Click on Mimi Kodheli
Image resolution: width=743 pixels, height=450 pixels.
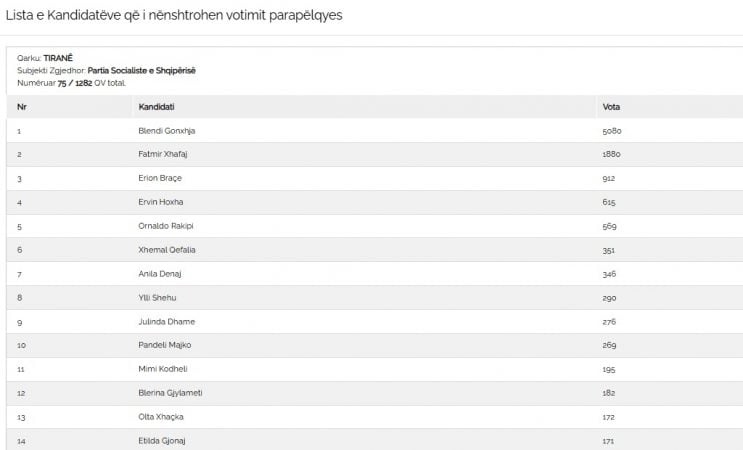point(163,369)
